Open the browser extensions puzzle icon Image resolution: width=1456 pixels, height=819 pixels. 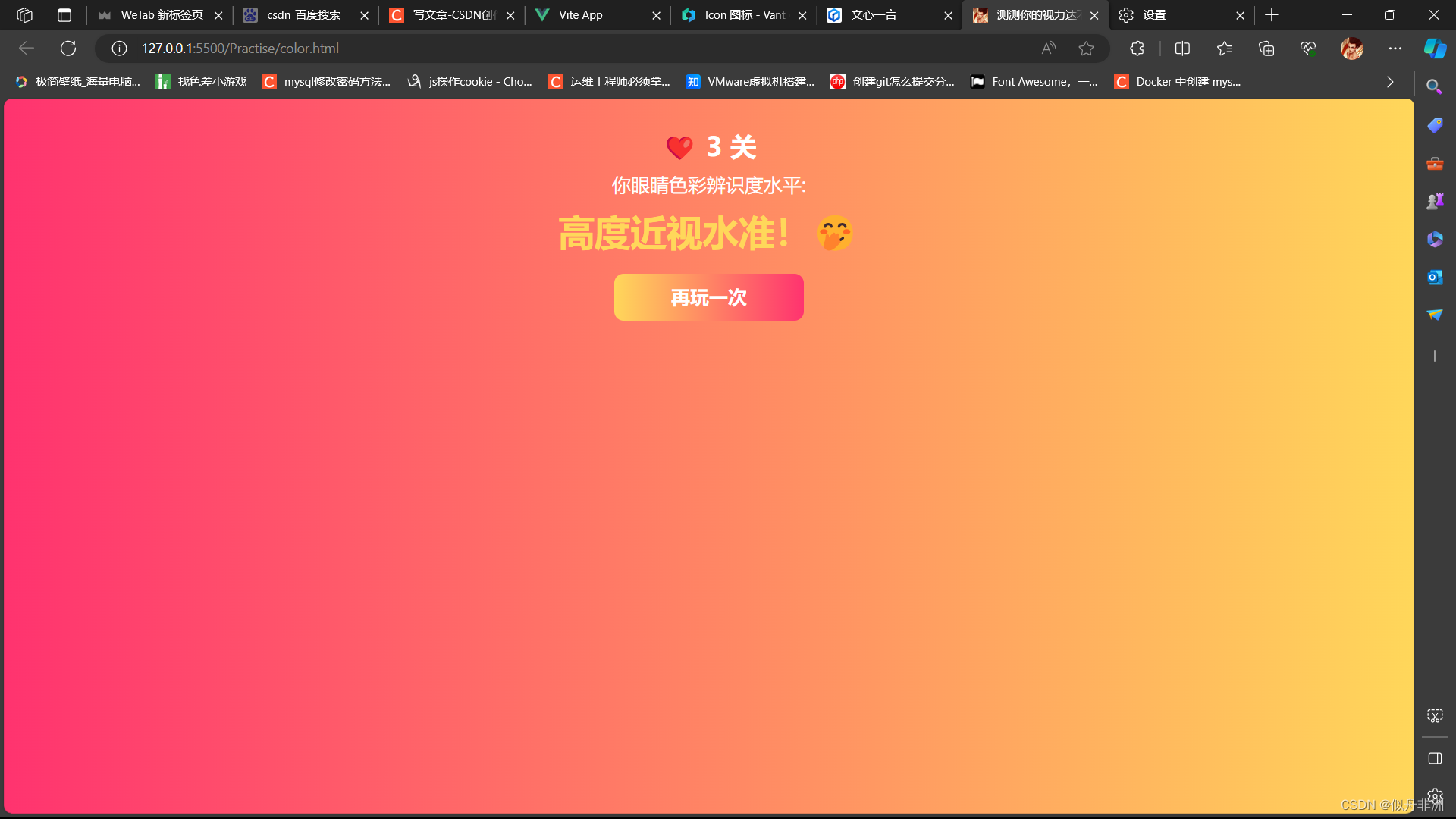(x=1137, y=49)
